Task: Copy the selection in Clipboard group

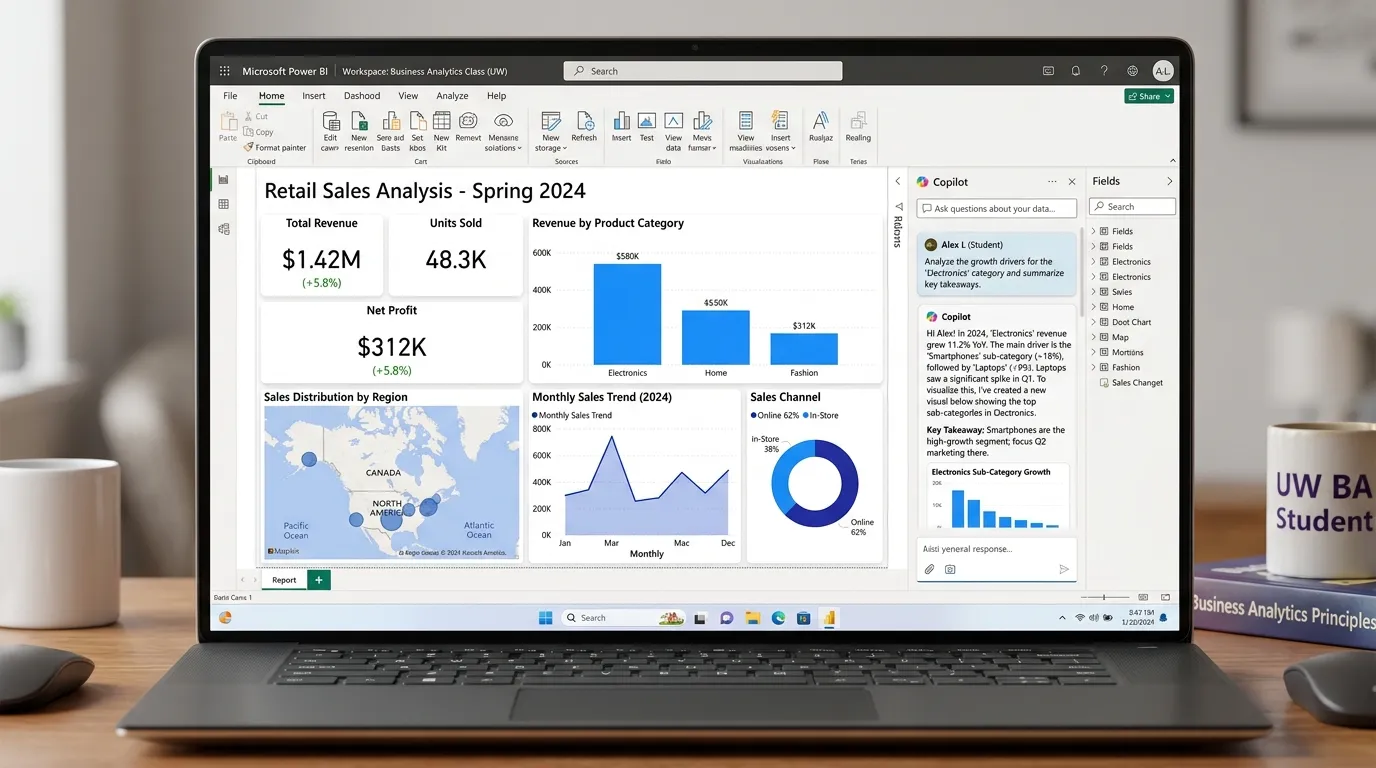Action: coord(258,132)
